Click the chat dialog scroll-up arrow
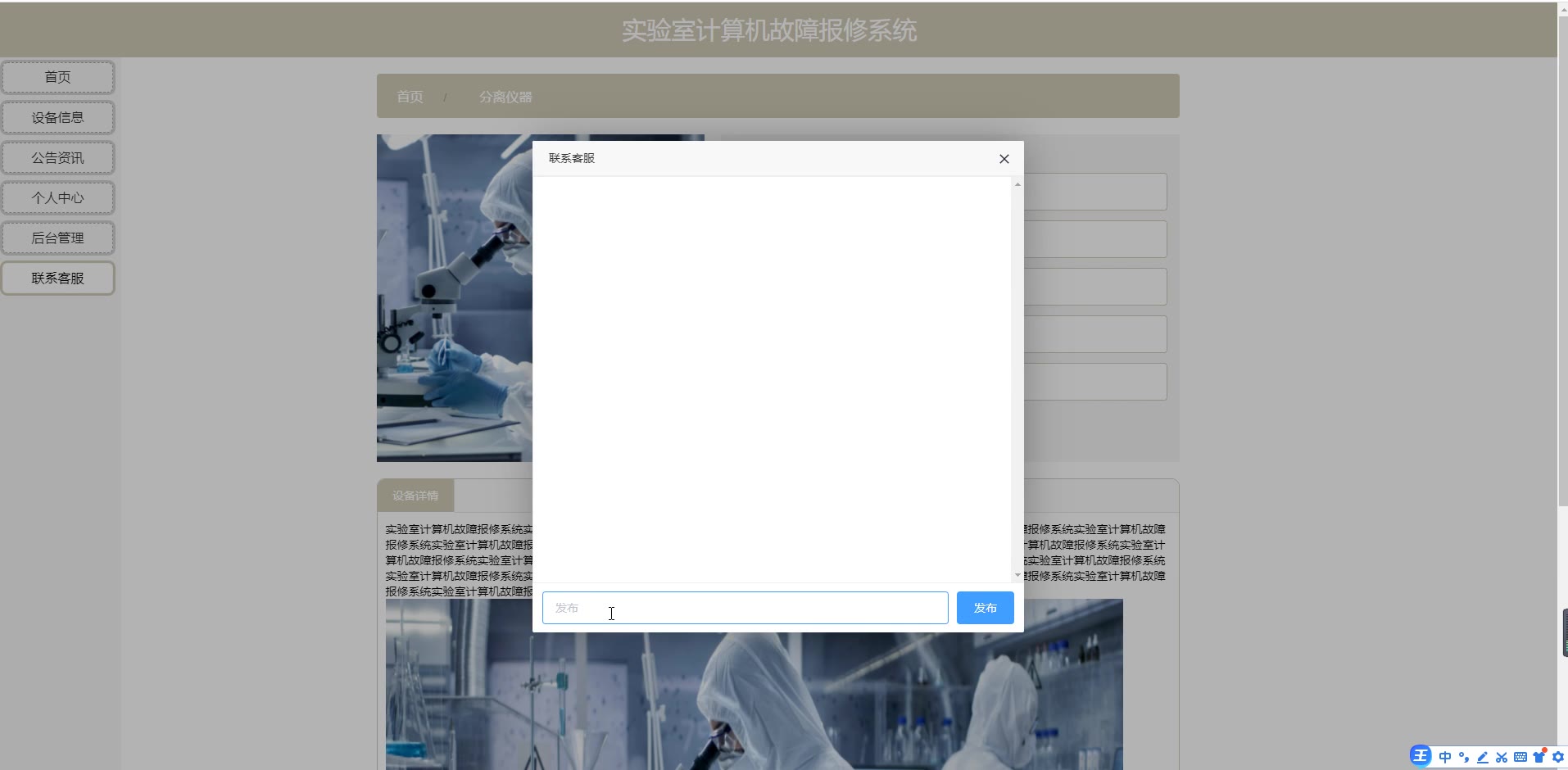Screen dimensions: 1568x770 [x=1017, y=184]
